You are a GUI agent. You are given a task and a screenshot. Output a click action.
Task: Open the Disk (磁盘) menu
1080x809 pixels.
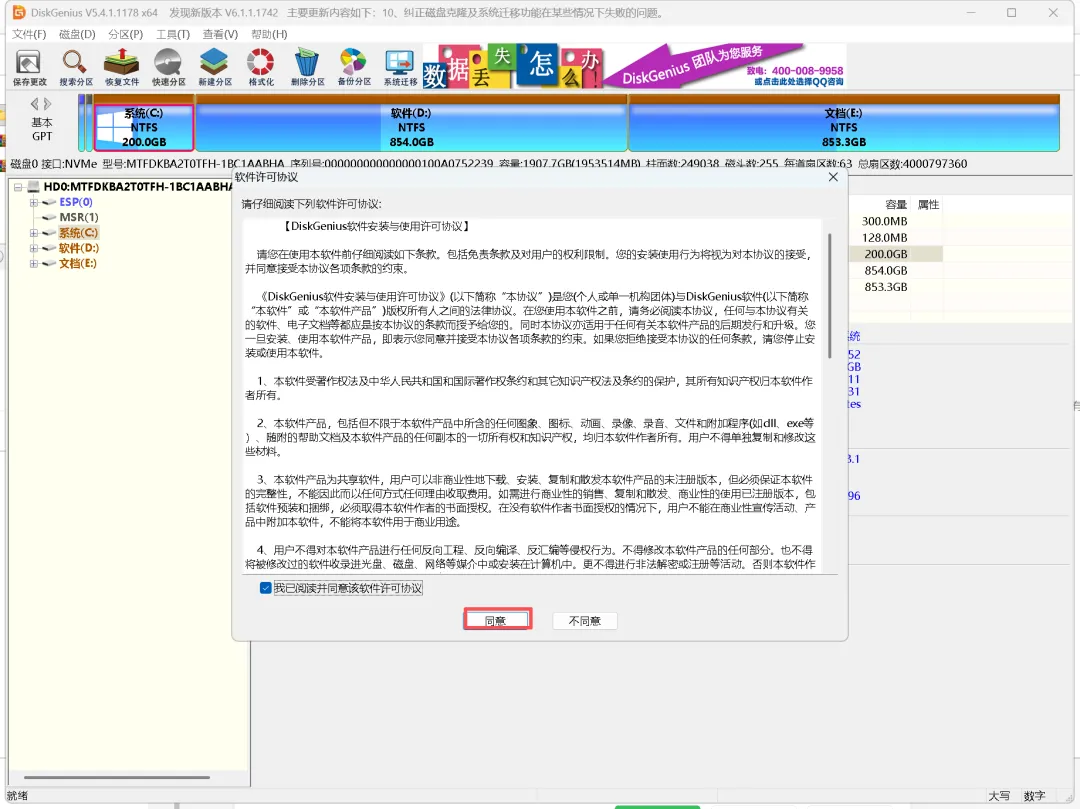click(x=77, y=34)
